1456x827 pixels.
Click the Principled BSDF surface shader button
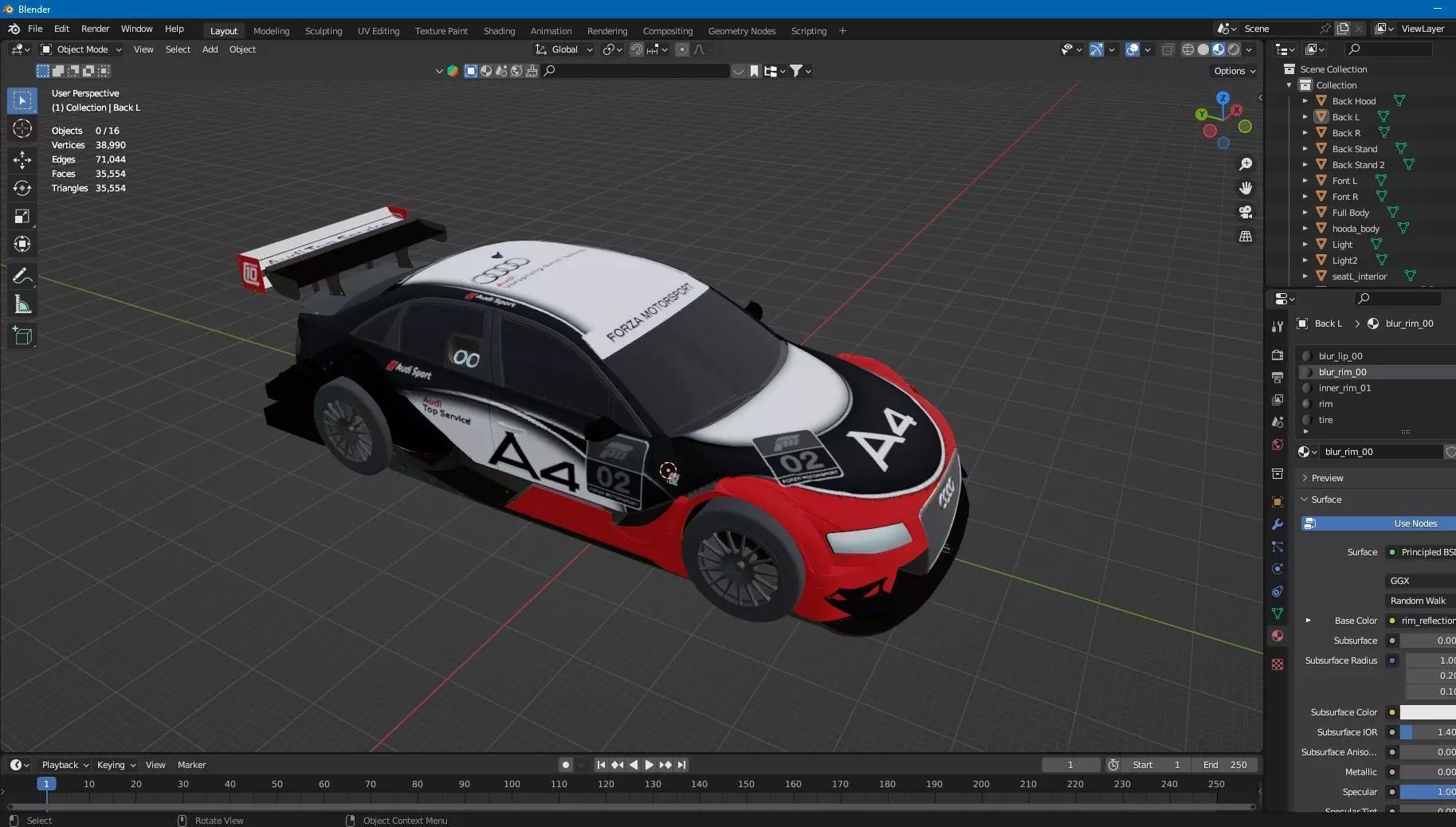click(x=1420, y=552)
